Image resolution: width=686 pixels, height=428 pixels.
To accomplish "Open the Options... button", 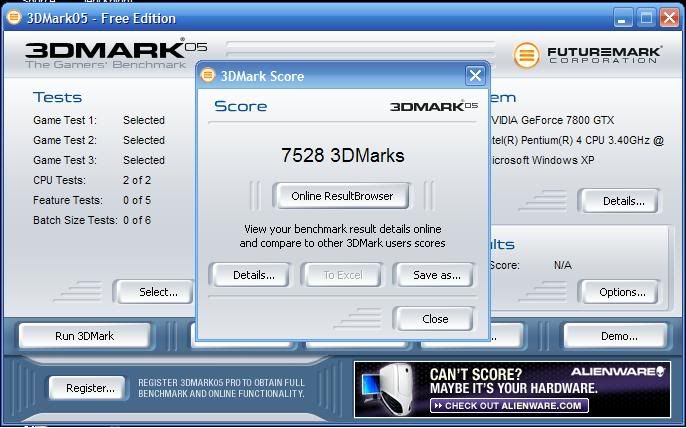I will click(619, 292).
